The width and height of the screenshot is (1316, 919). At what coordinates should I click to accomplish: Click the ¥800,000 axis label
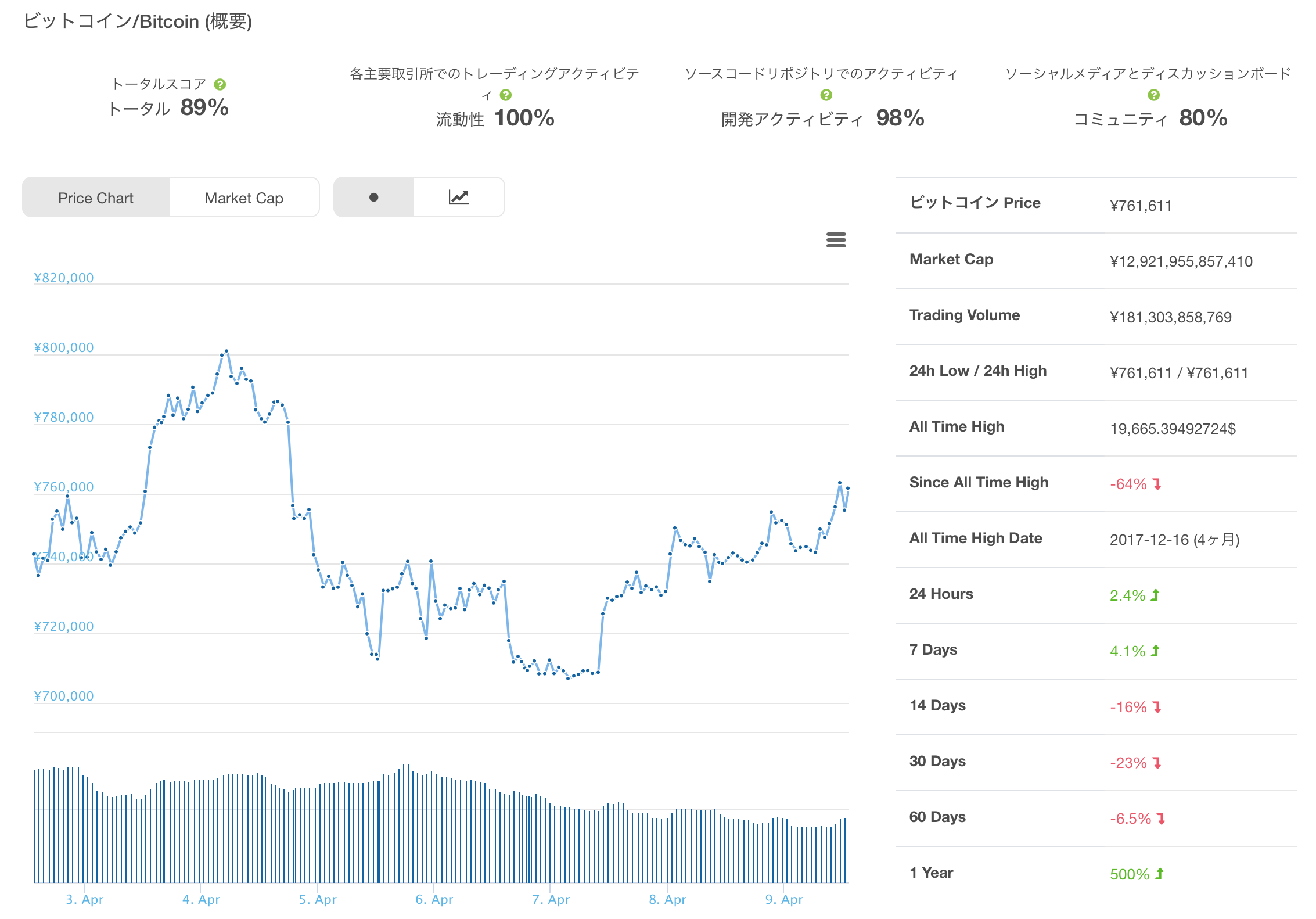(64, 347)
